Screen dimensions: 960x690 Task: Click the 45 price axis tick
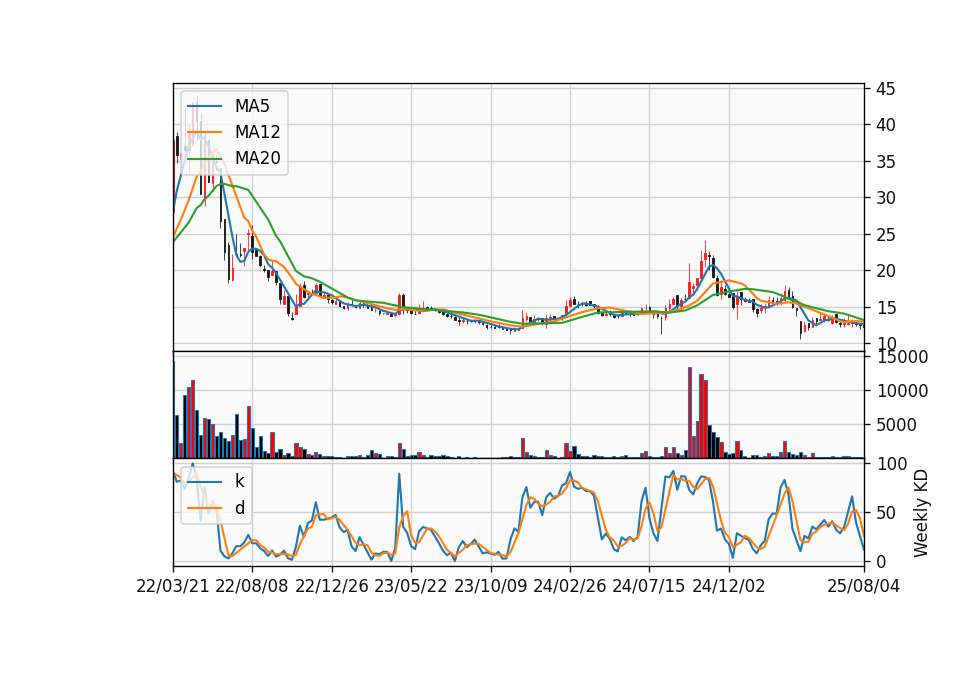point(886,89)
